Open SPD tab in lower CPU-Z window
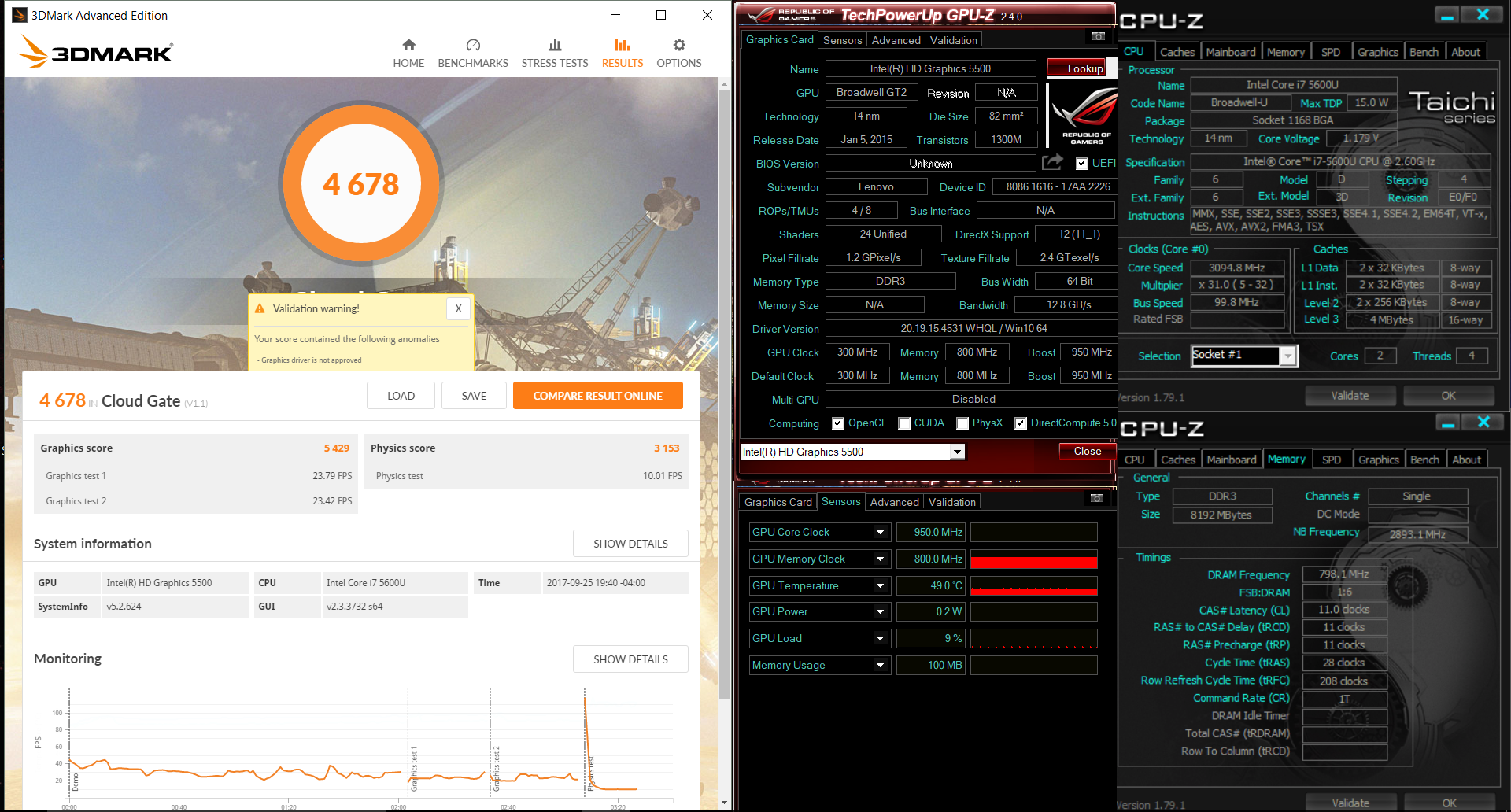The width and height of the screenshot is (1511, 812). [x=1332, y=460]
